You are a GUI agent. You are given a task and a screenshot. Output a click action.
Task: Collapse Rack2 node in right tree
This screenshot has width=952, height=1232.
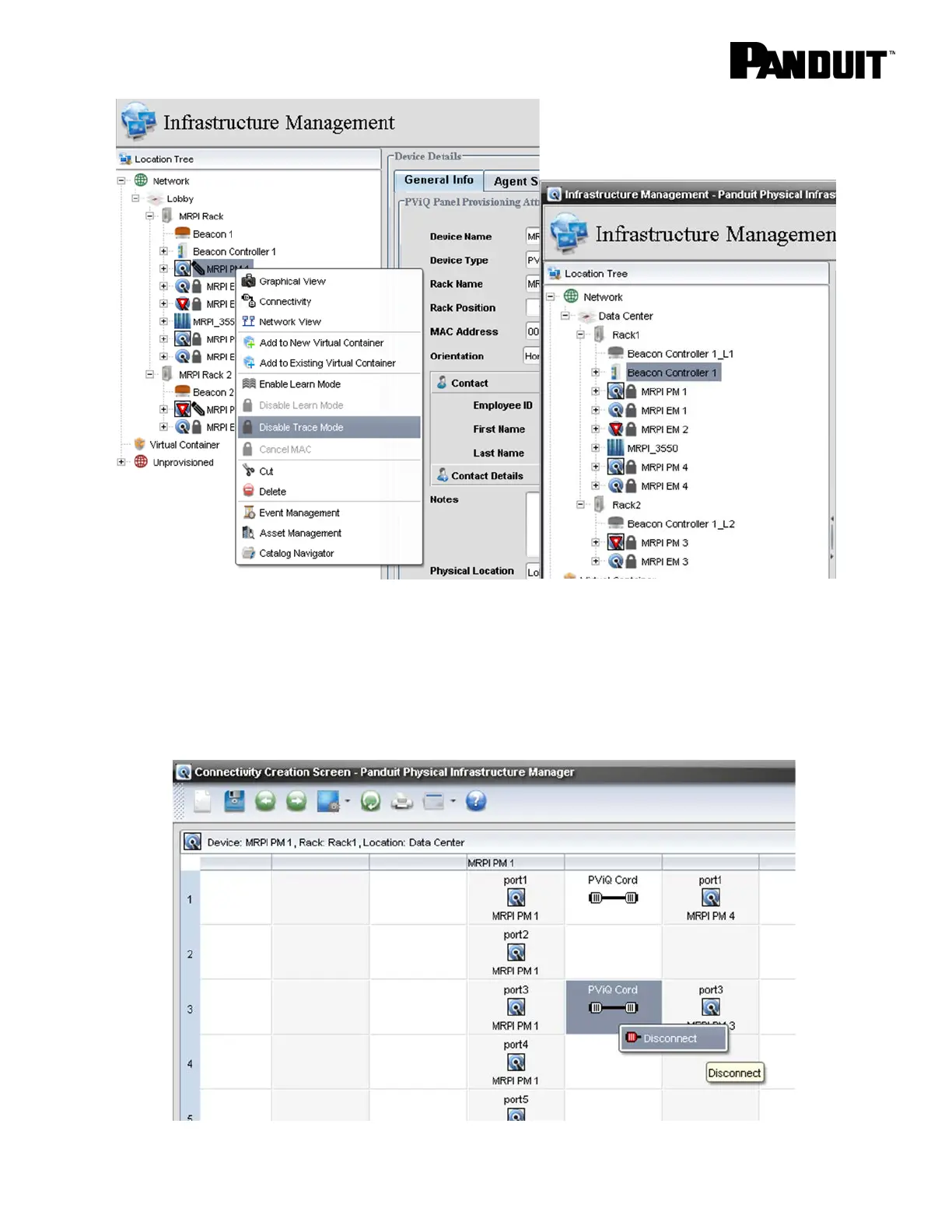click(580, 505)
